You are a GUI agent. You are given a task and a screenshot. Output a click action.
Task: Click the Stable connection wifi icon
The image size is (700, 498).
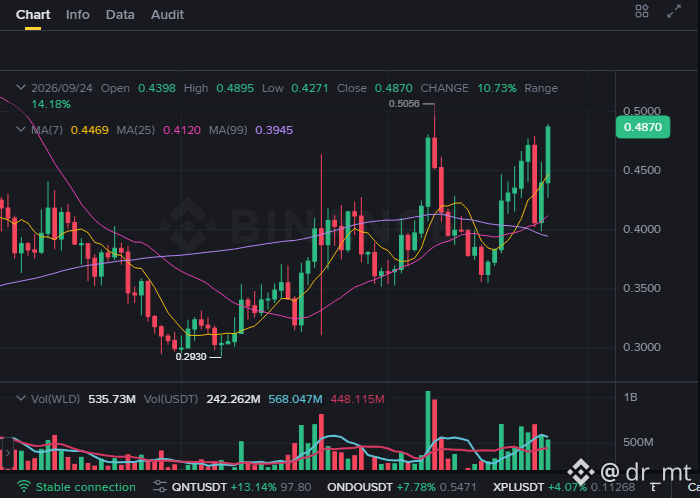(x=23, y=486)
